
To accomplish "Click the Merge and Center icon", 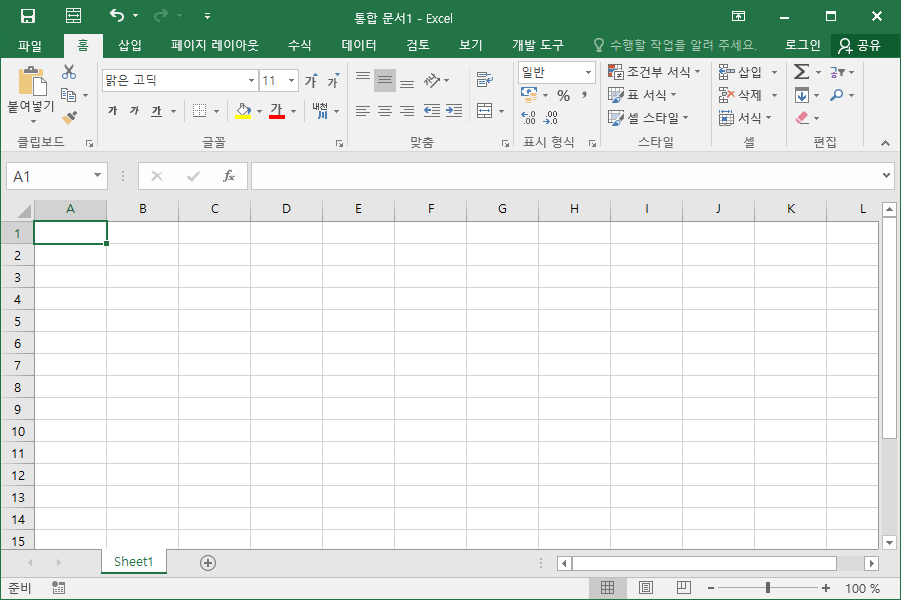I will pyautogui.click(x=484, y=111).
